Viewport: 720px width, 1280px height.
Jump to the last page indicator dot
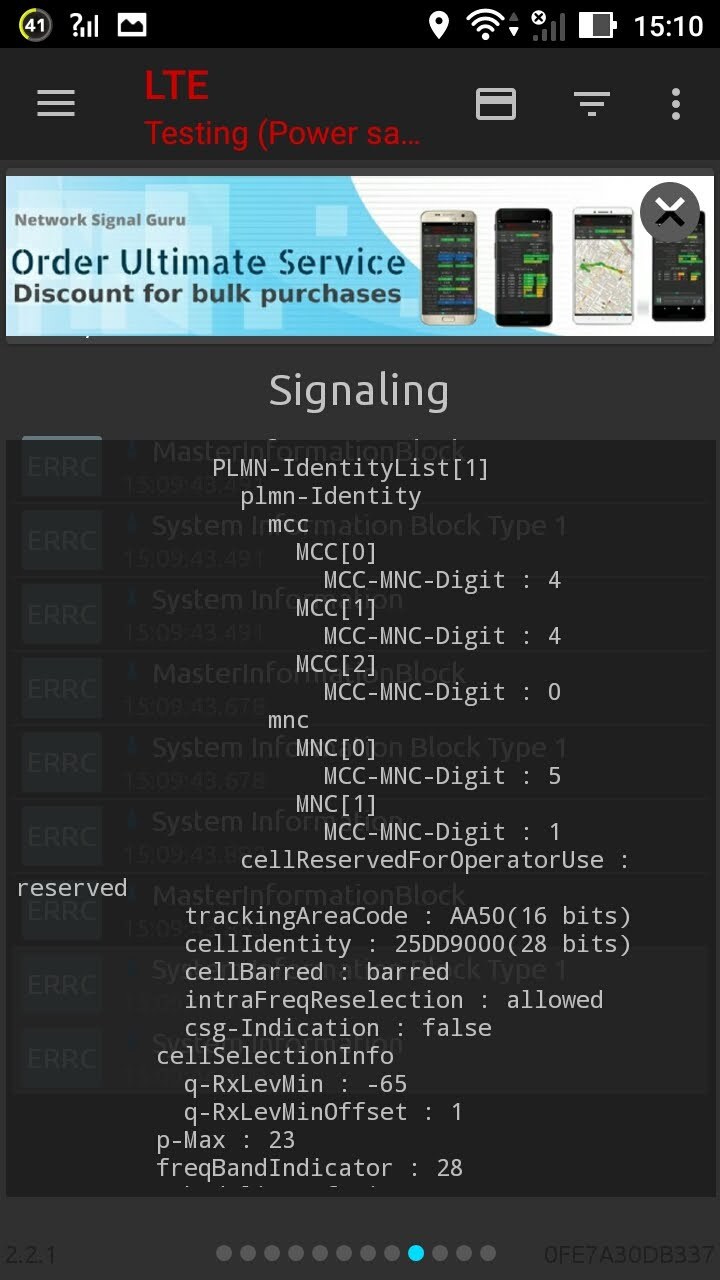[x=488, y=1253]
